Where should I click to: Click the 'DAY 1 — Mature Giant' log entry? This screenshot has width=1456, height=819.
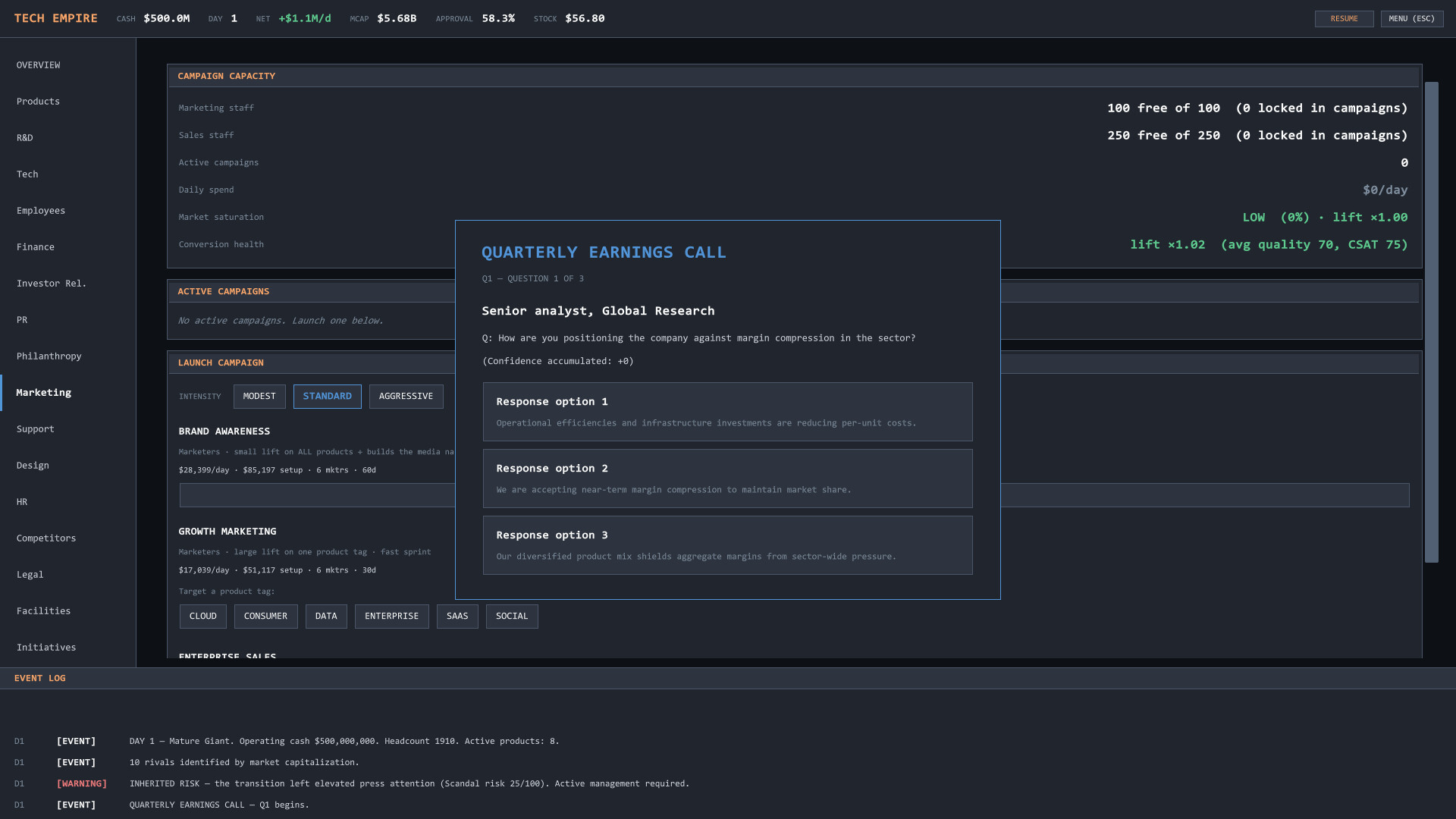344,741
